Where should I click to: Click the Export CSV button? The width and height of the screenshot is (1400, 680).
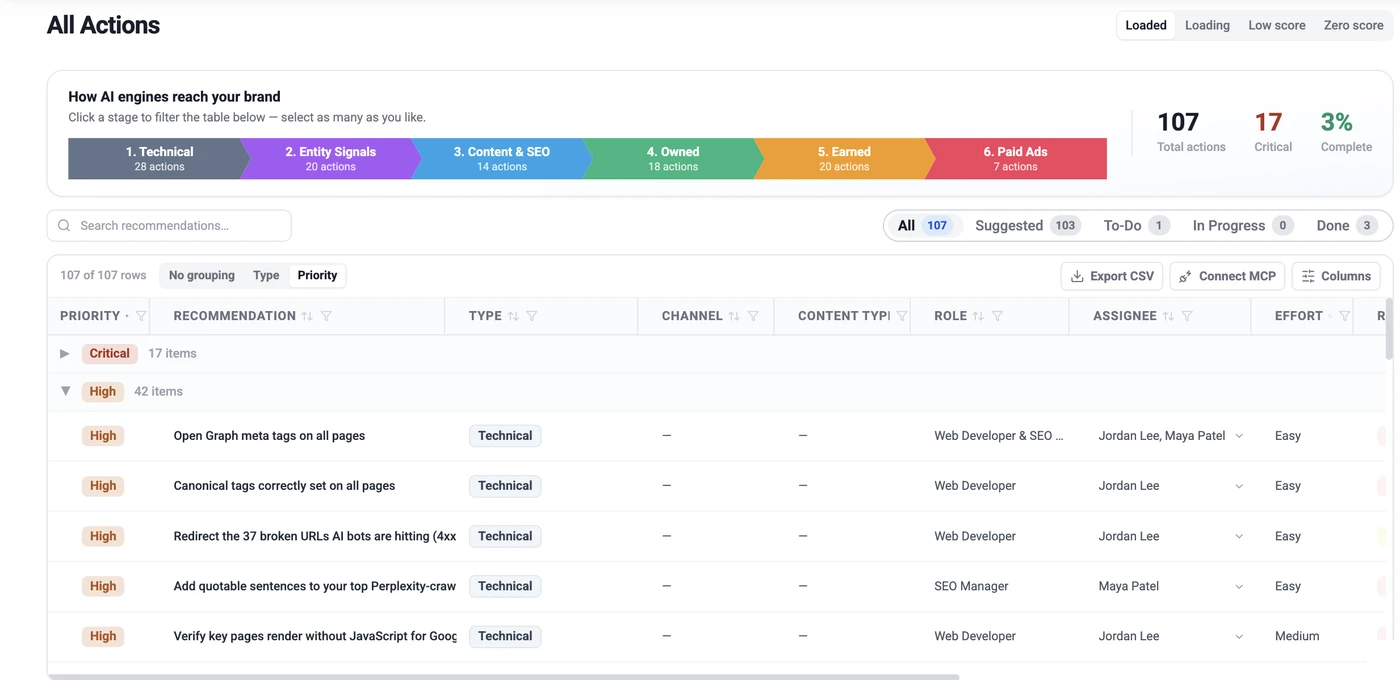point(1111,276)
